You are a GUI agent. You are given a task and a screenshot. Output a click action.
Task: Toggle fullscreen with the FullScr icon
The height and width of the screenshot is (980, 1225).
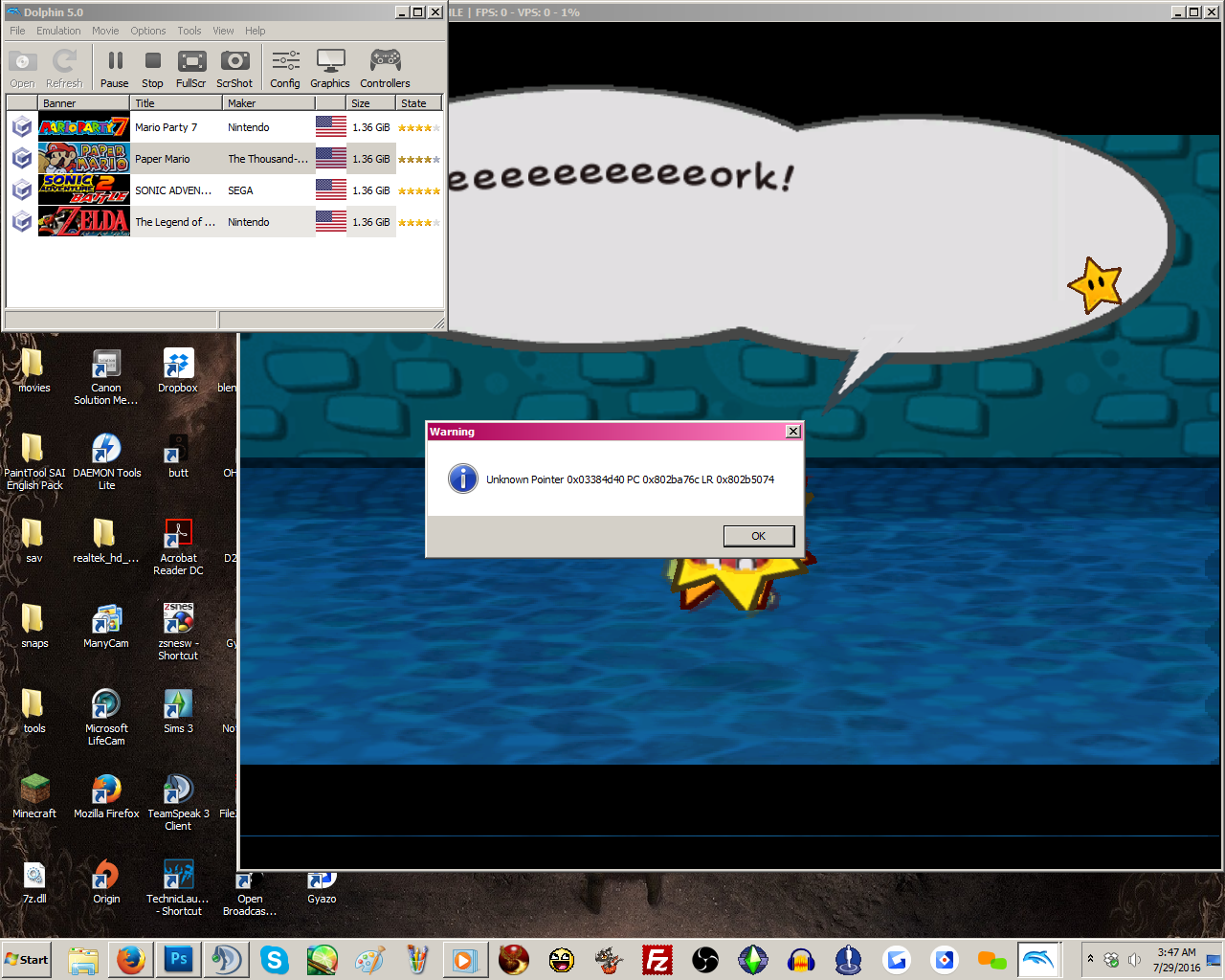[191, 69]
